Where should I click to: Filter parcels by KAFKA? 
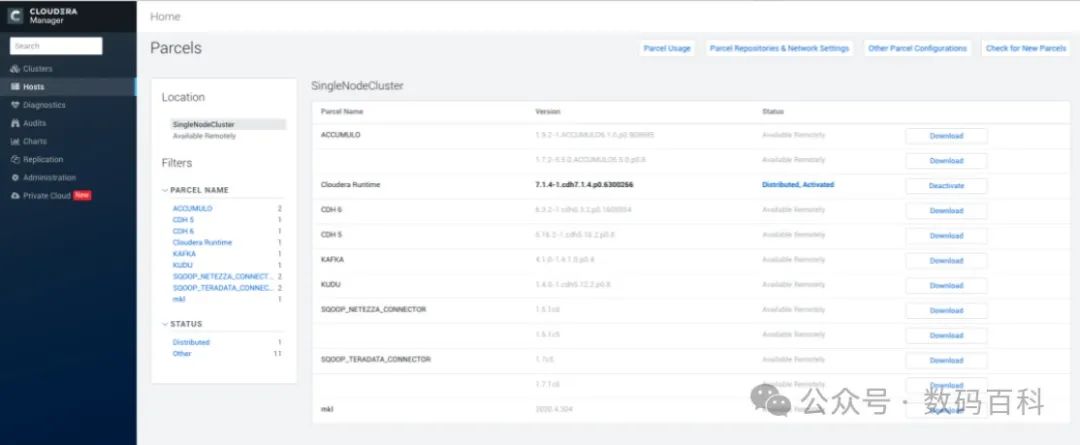184,253
